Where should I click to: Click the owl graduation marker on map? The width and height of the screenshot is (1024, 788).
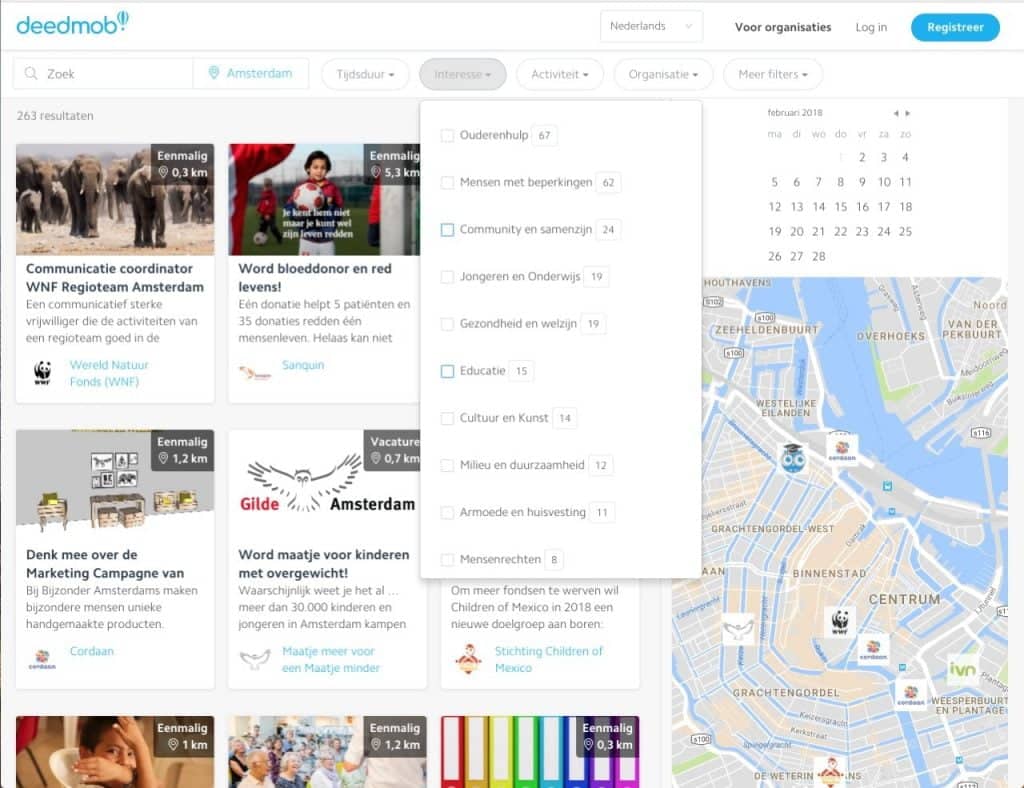click(x=793, y=457)
